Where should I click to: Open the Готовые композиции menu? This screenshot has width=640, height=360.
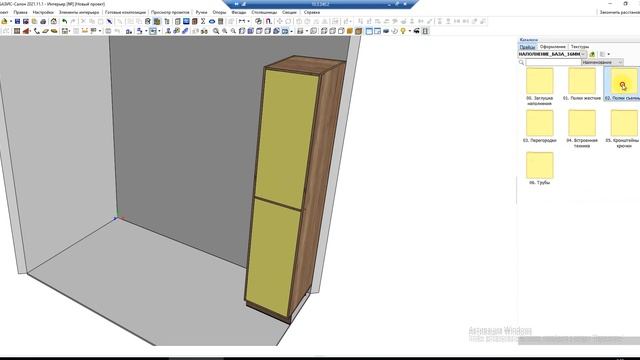click(x=125, y=12)
